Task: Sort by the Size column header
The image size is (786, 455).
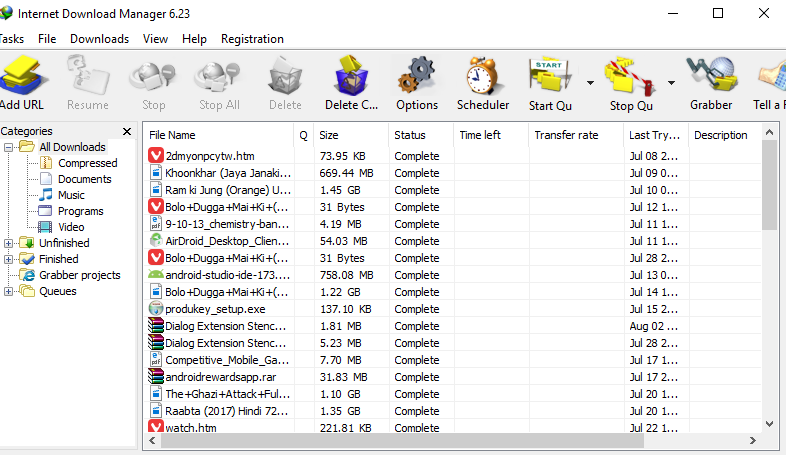Action: (351, 135)
